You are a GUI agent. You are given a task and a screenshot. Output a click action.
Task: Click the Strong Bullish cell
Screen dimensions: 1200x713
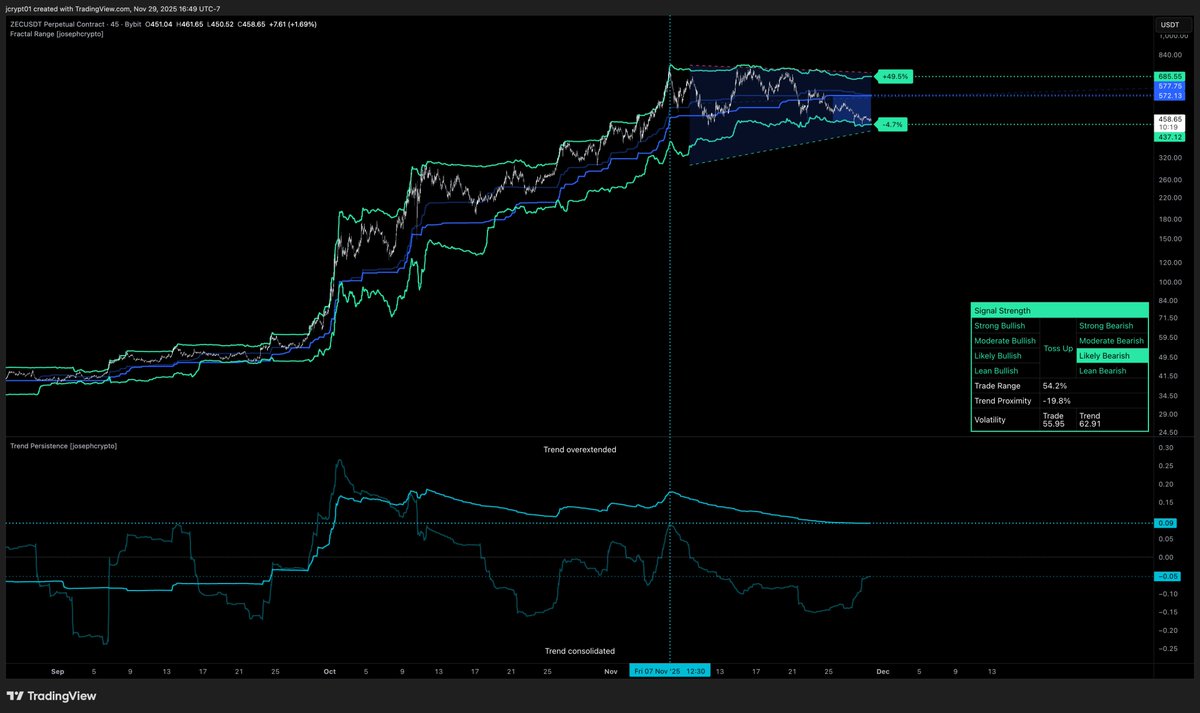(x=1006, y=326)
